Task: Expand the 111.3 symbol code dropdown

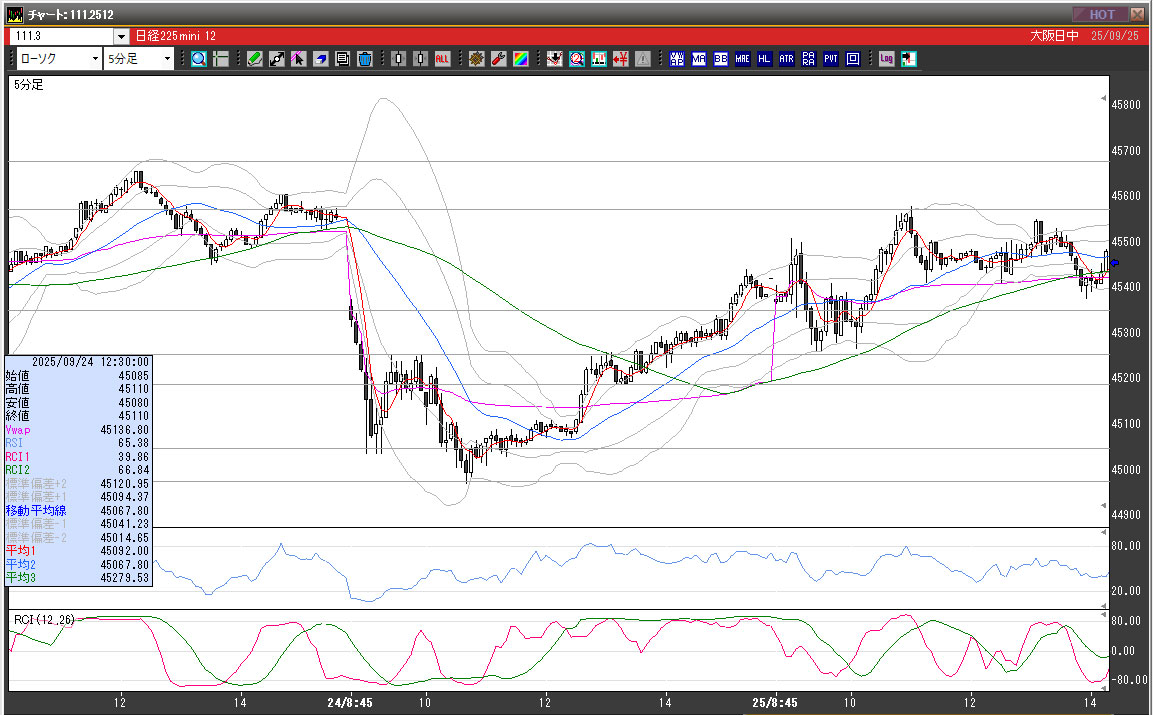Action: coord(121,36)
